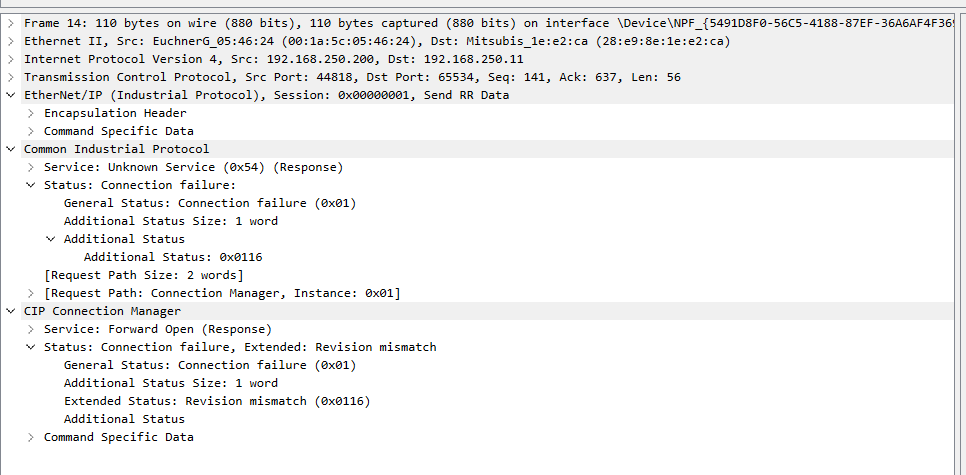The height and width of the screenshot is (475, 966).
Task: Select the [Request Path Size: 2 words] row
Action: pyautogui.click(x=143, y=275)
